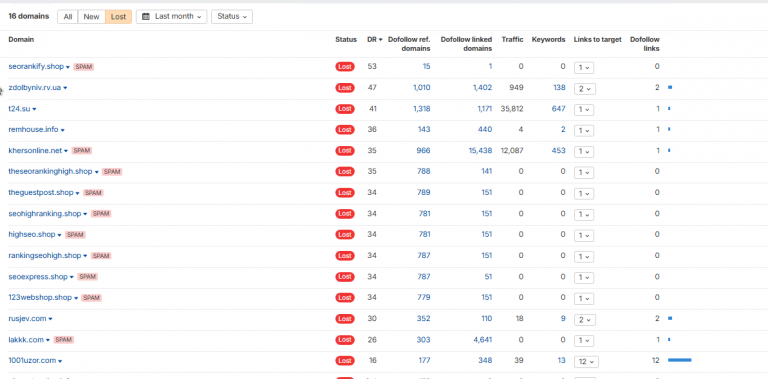The width and height of the screenshot is (768, 379).
Task: Open khersonline.net domain link
Action: coord(35,151)
